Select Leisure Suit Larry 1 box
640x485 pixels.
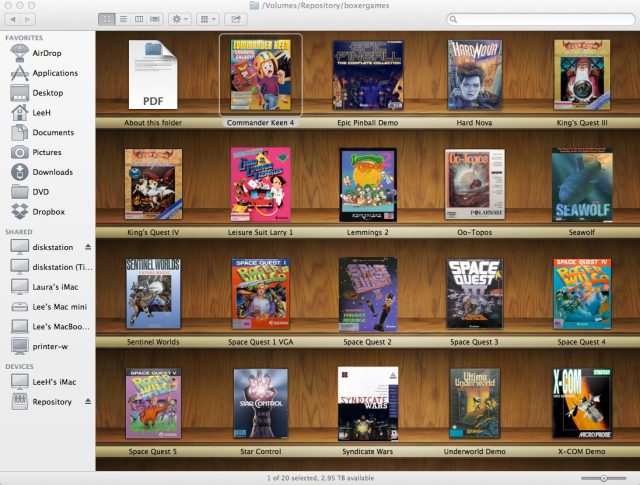(260, 185)
